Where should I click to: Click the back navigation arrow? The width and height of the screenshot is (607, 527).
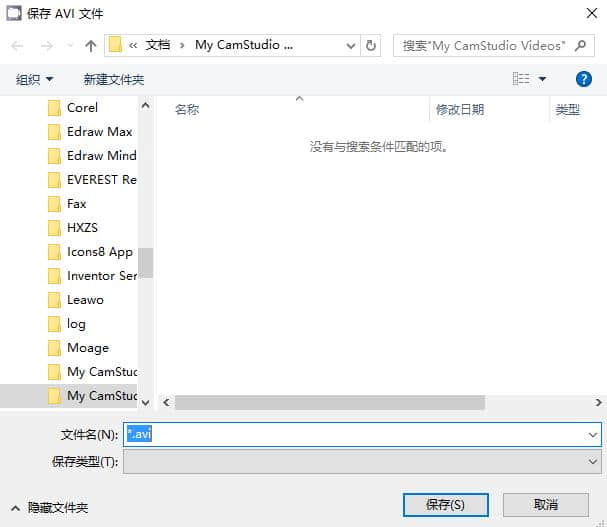pos(17,46)
